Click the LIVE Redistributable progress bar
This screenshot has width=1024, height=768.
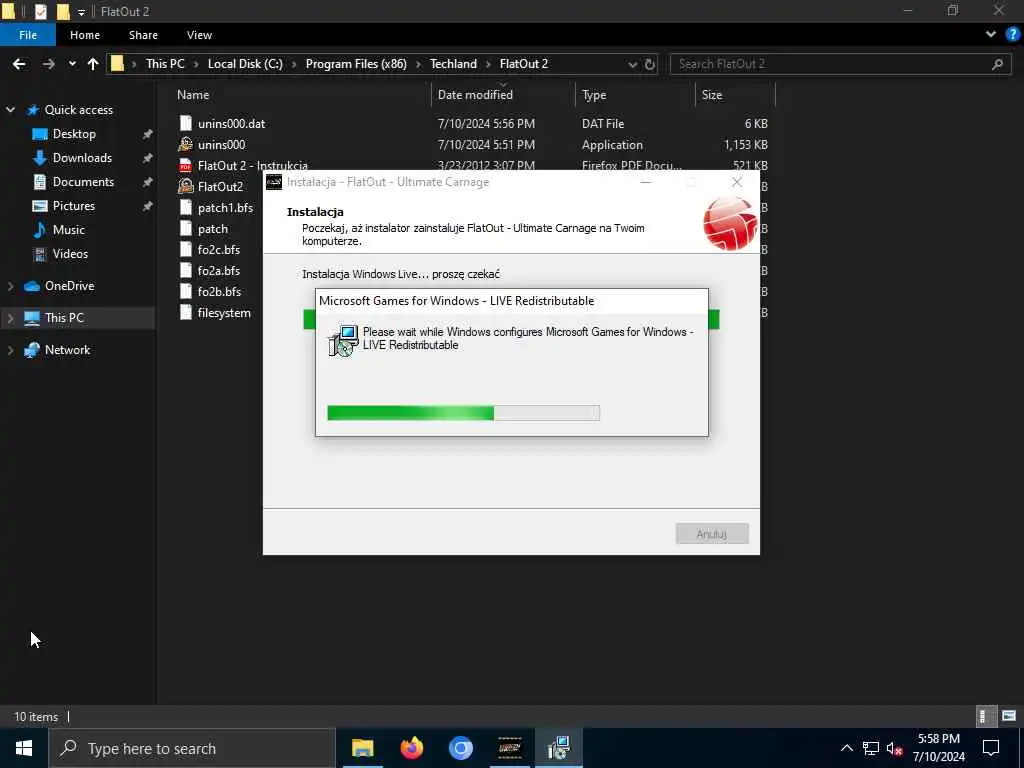(x=463, y=413)
